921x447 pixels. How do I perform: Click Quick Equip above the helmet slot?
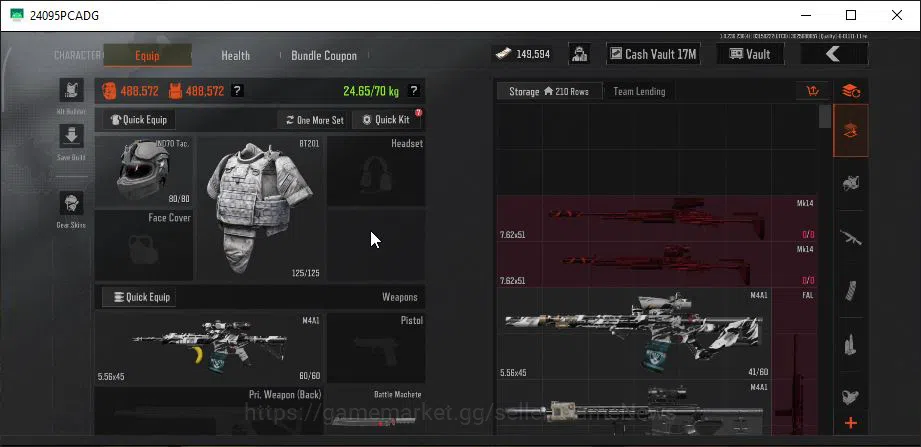139,120
